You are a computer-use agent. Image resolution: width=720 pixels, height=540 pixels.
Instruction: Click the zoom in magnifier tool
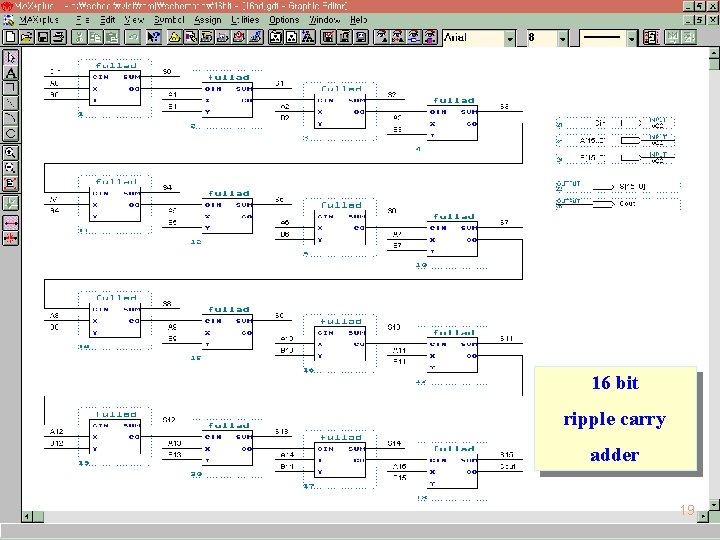point(11,152)
